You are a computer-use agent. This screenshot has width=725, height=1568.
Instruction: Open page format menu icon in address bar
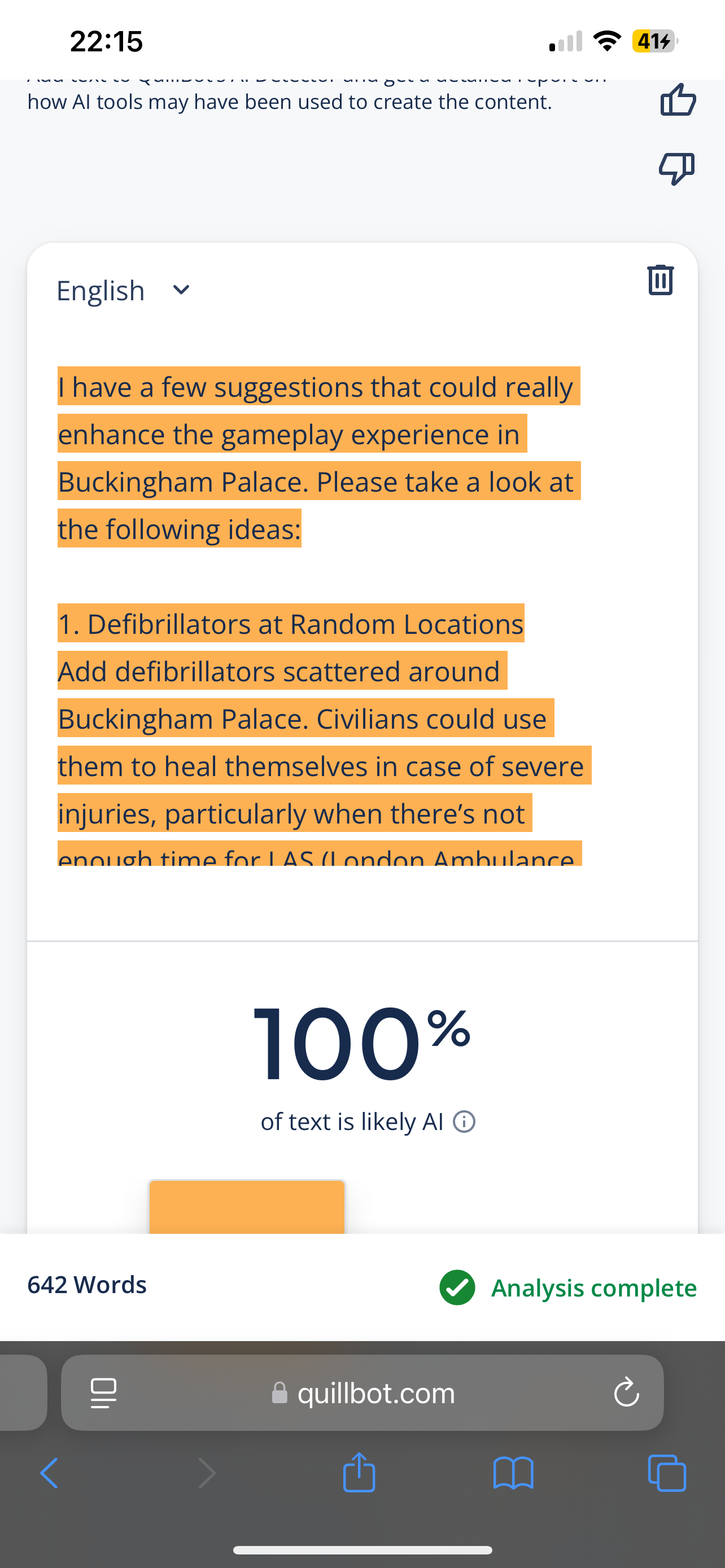pos(103,1392)
